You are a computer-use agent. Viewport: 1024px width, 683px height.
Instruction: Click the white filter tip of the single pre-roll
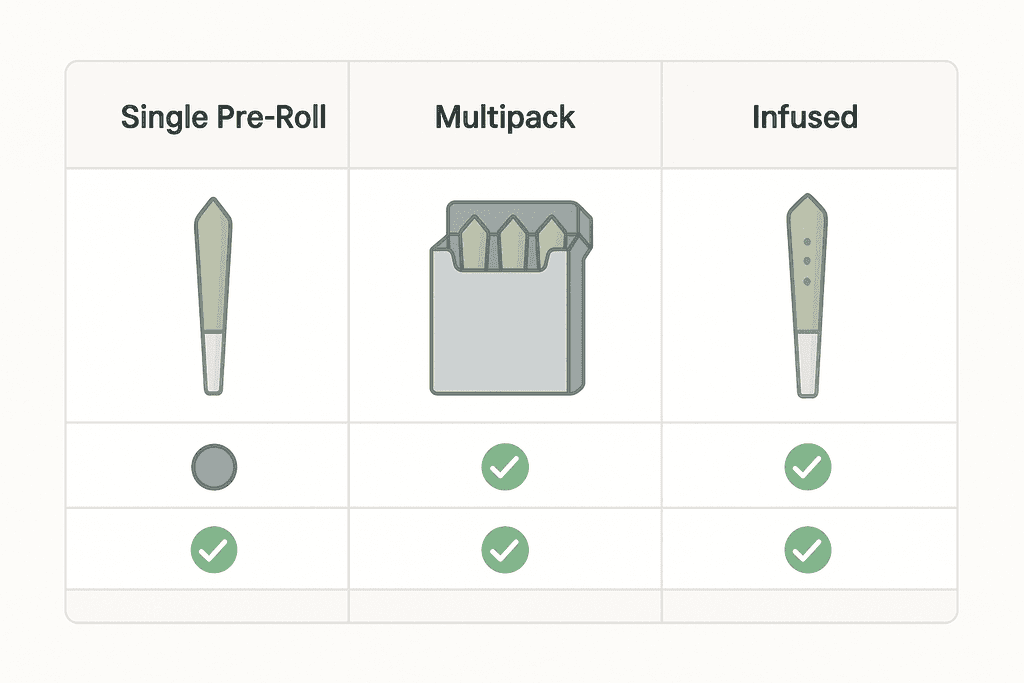click(x=212, y=362)
